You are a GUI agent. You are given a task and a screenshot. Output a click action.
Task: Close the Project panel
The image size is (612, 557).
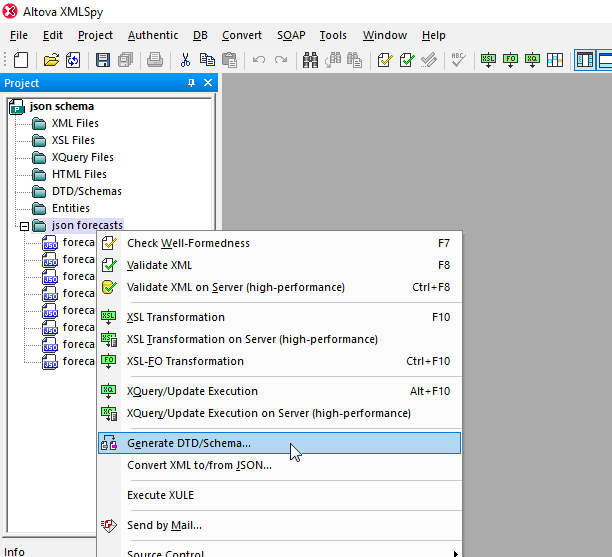click(208, 83)
